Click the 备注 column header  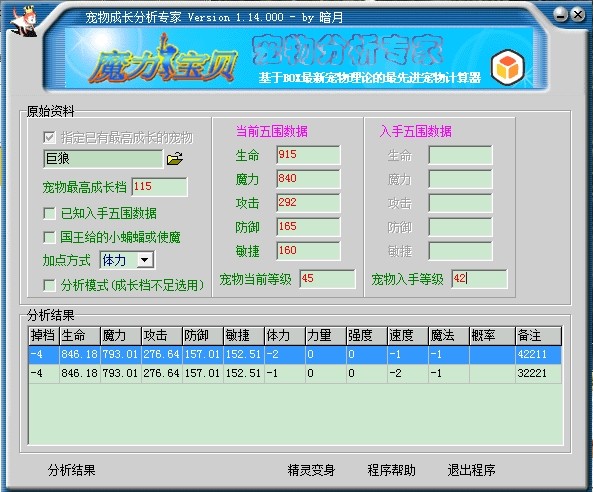pyautogui.click(x=538, y=336)
